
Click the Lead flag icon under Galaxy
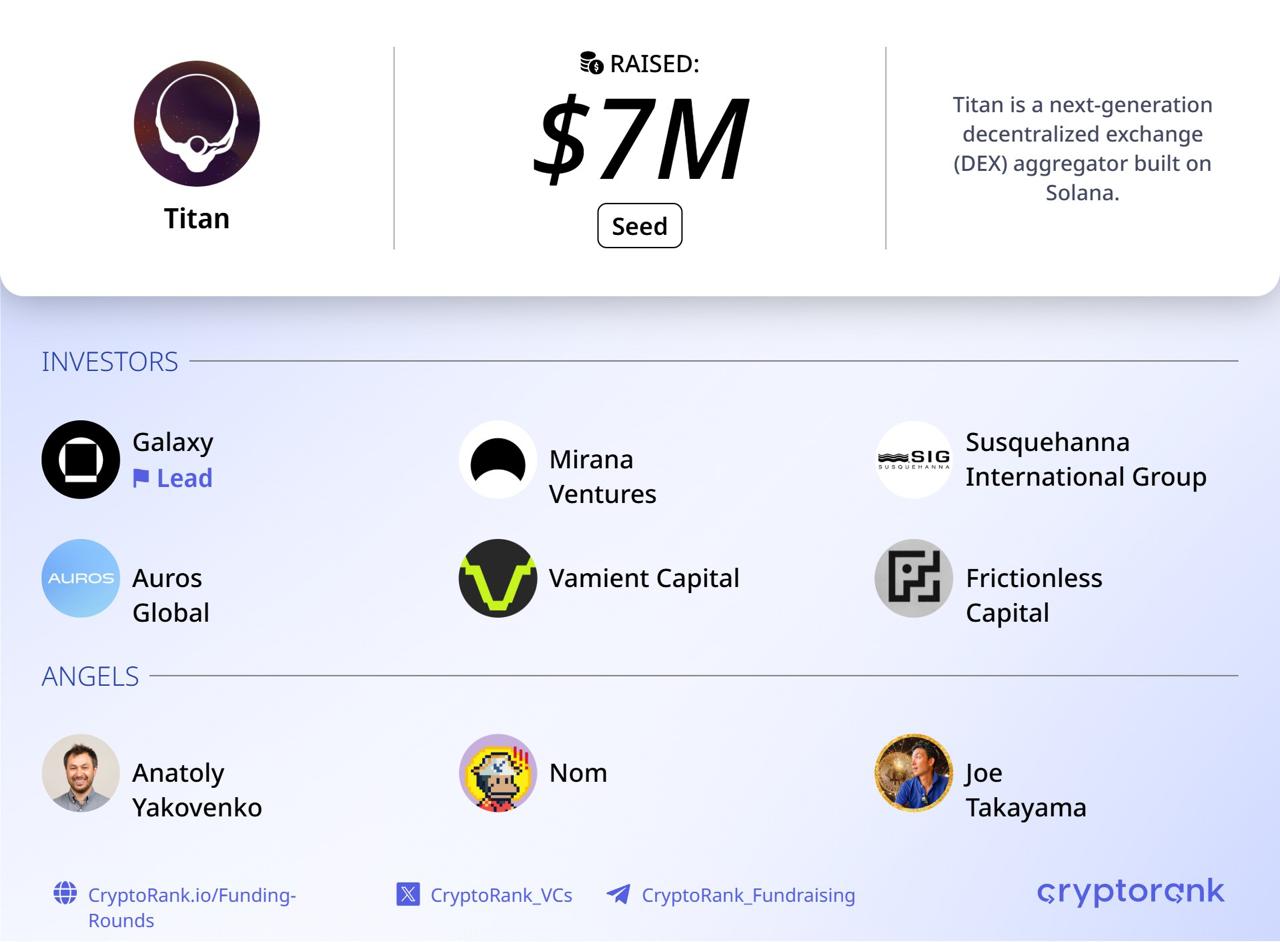tap(141, 478)
